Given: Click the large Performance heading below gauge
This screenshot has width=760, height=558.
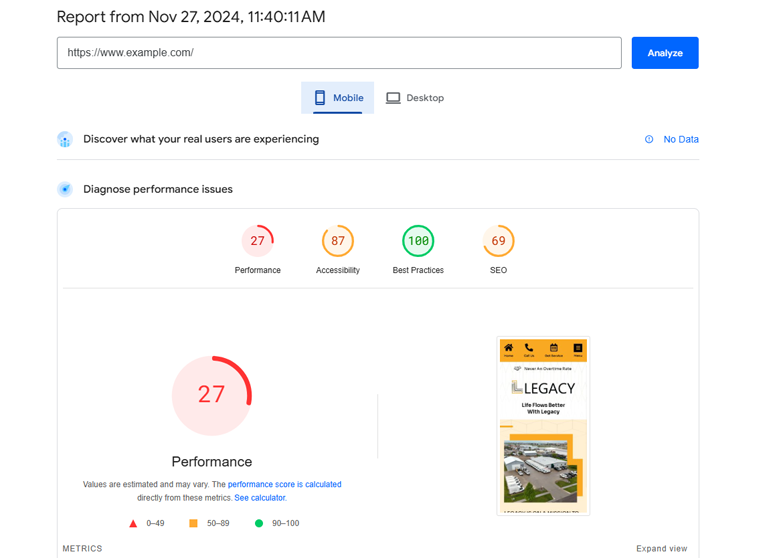Looking at the screenshot, I should tap(212, 462).
